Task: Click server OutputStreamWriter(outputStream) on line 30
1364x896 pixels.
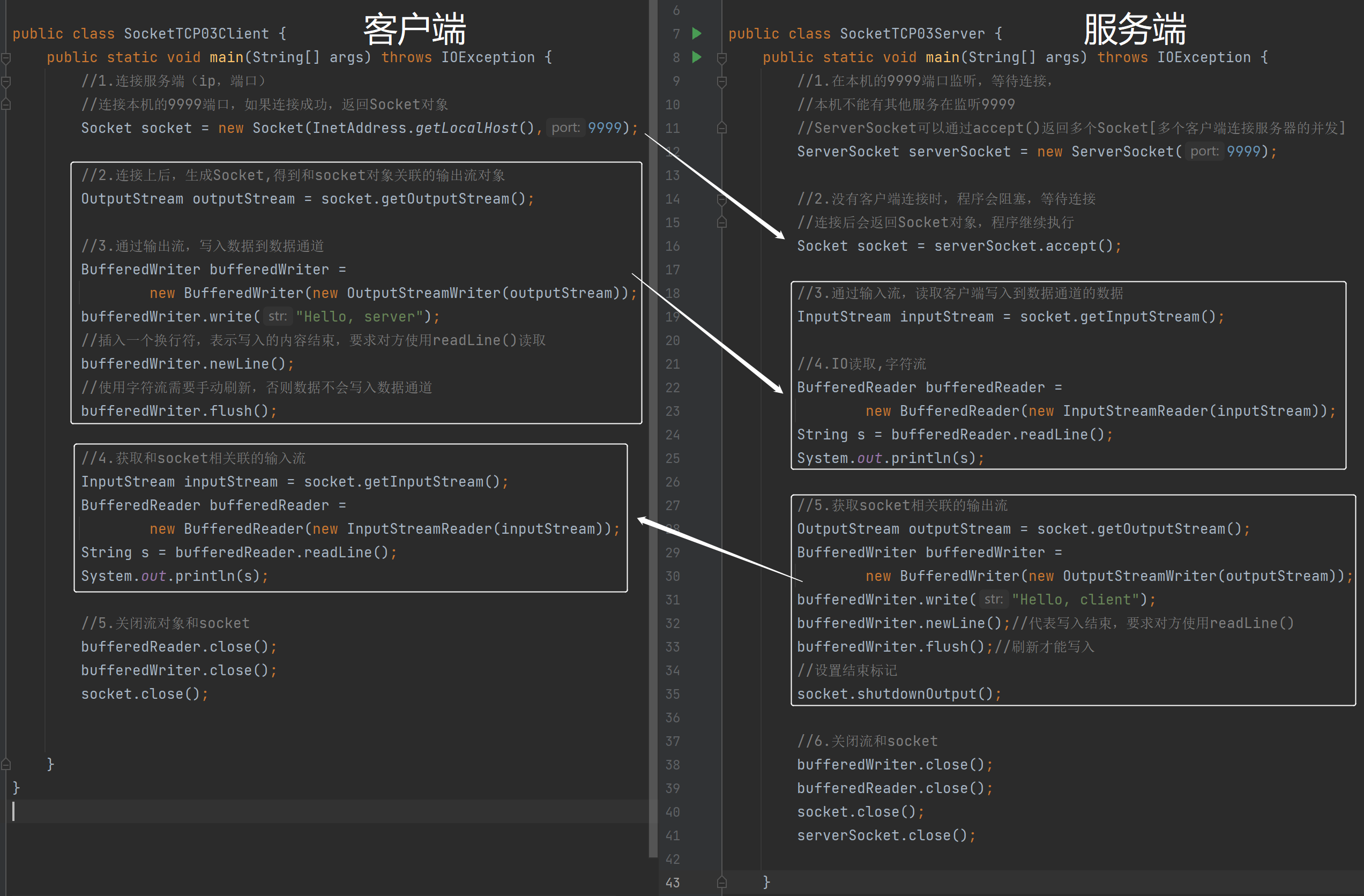Action: pyautogui.click(x=1199, y=576)
